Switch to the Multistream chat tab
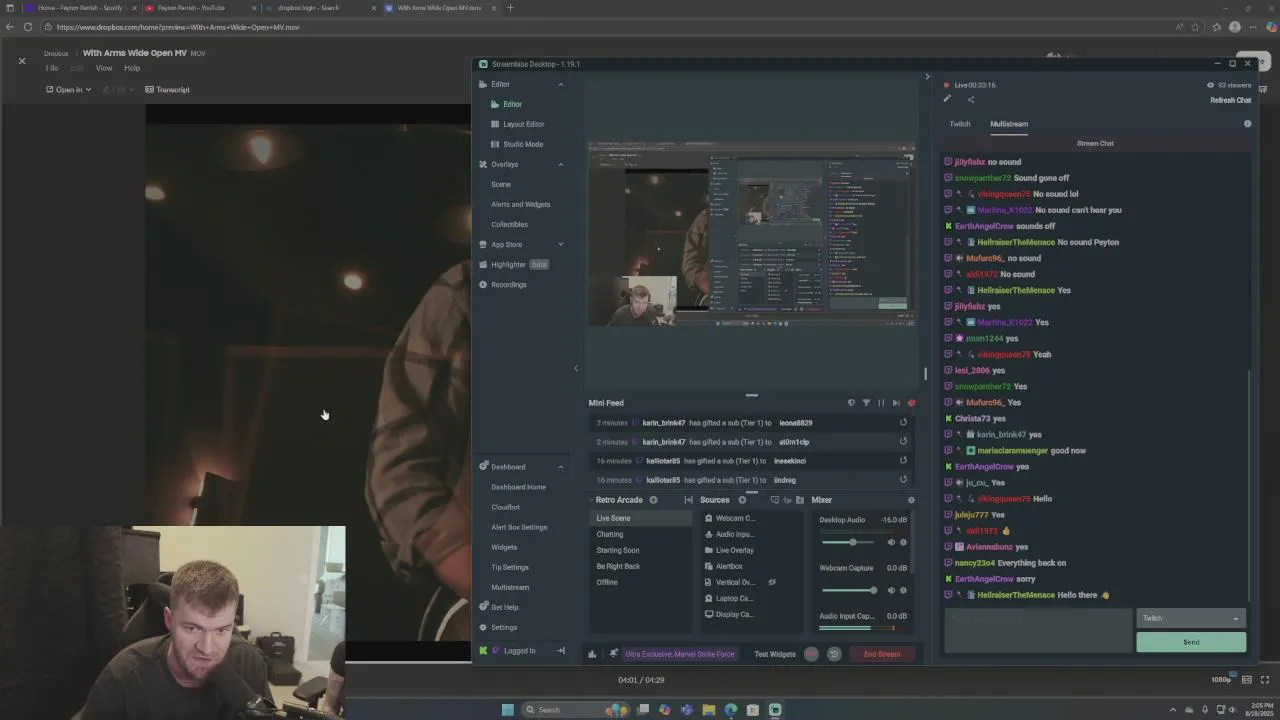The width and height of the screenshot is (1280, 720). pos(1009,124)
